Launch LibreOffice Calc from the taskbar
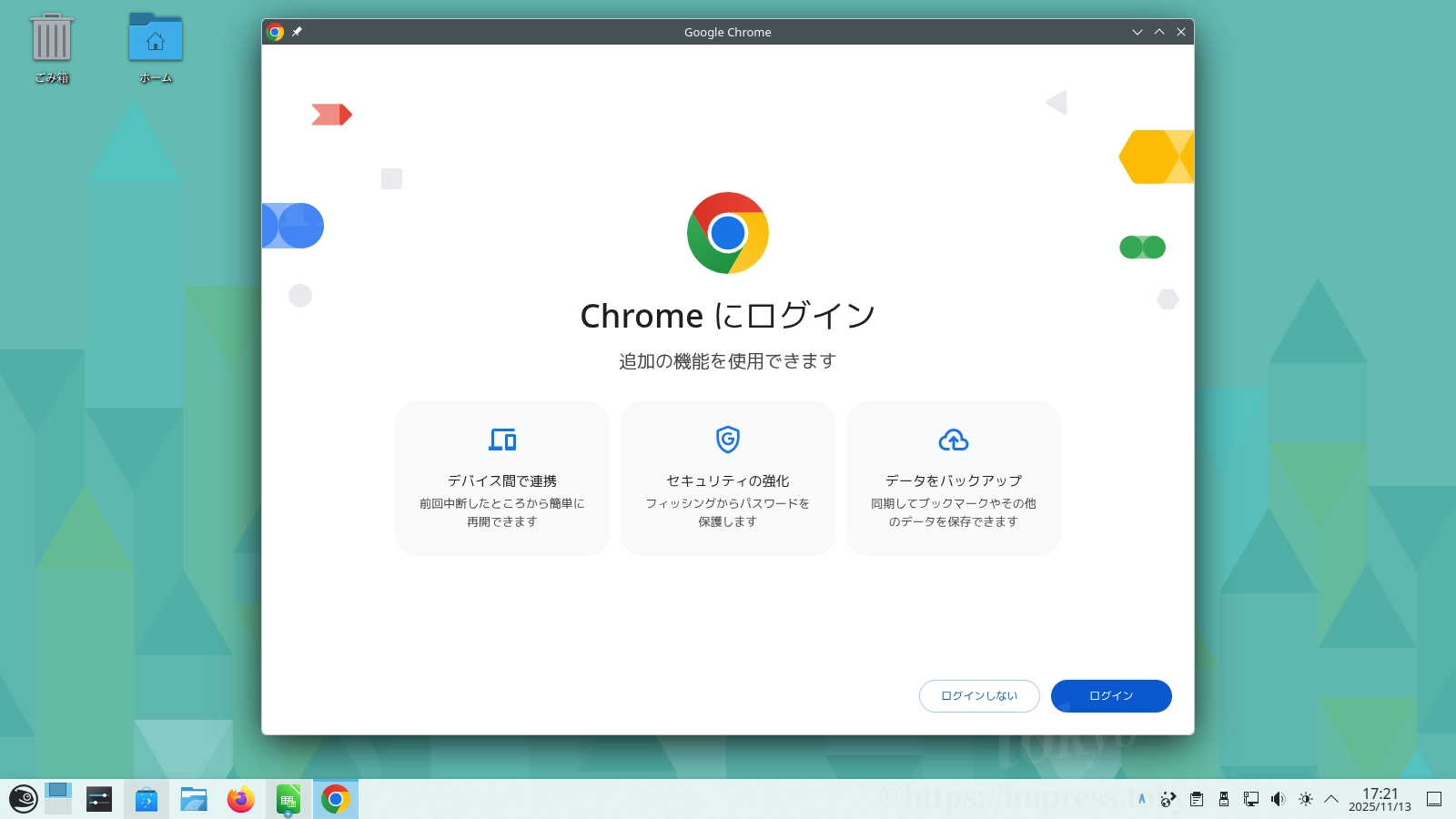This screenshot has width=1456, height=819. tap(288, 799)
